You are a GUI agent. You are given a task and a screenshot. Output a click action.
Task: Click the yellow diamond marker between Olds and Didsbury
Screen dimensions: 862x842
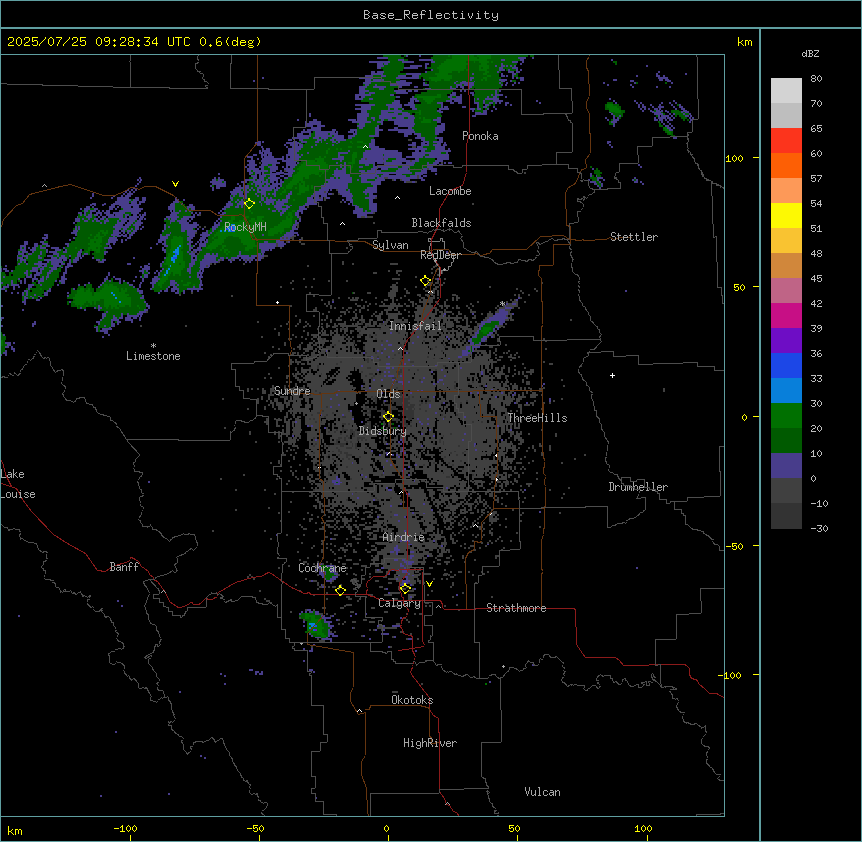click(x=388, y=416)
